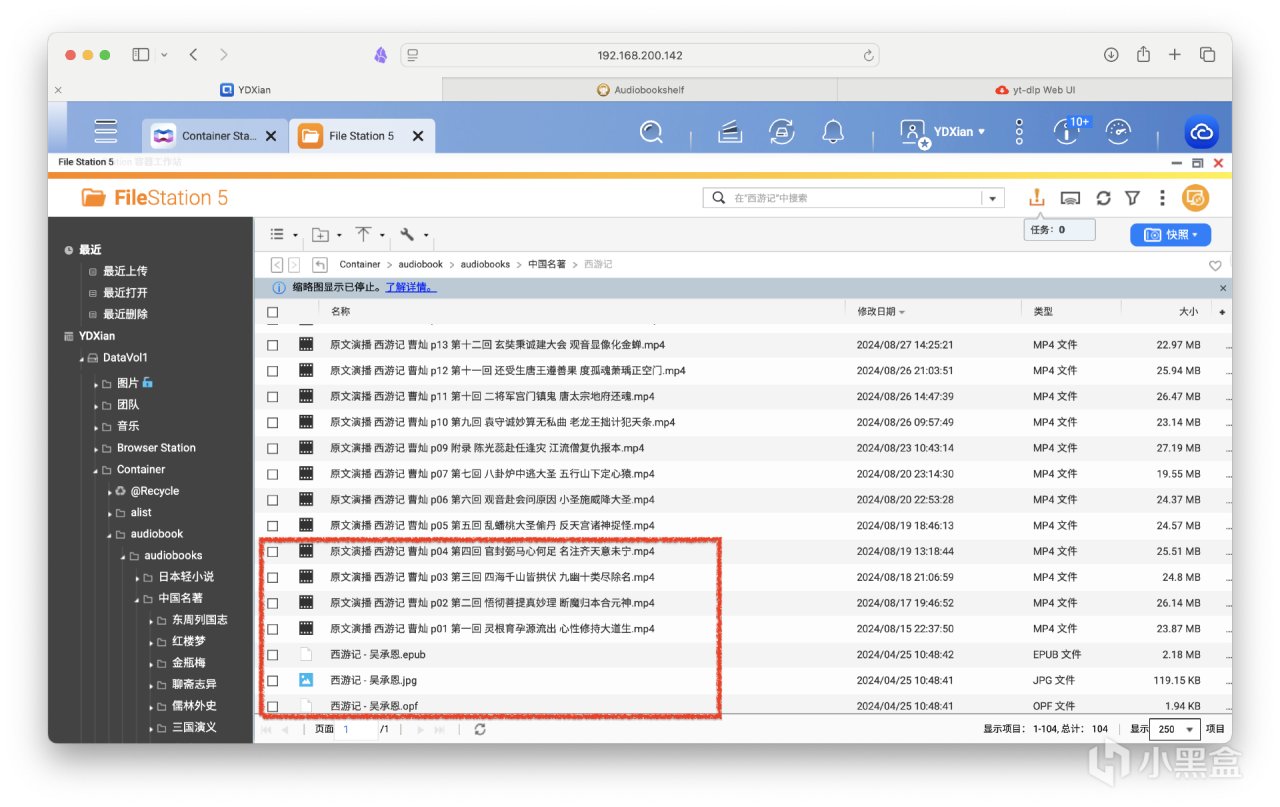Click the orange File Station task status icon
1280x807 pixels.
click(x=1037, y=197)
